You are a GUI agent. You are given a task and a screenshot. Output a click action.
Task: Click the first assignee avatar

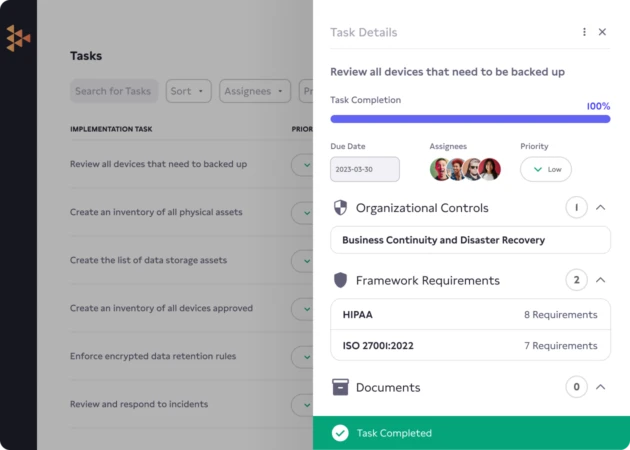tap(440, 169)
